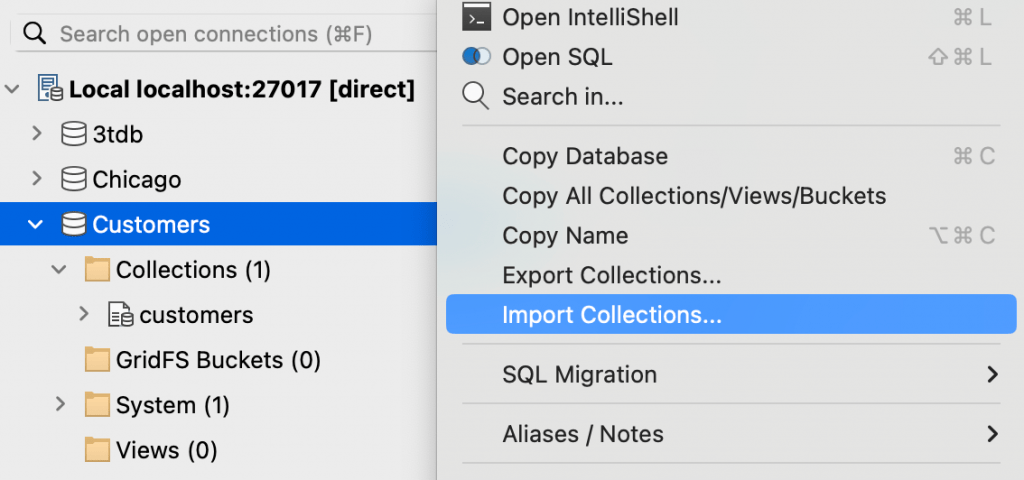Screen dimensions: 1024x480
Task: Focus the Search open connections field
Action: click(225, 33)
